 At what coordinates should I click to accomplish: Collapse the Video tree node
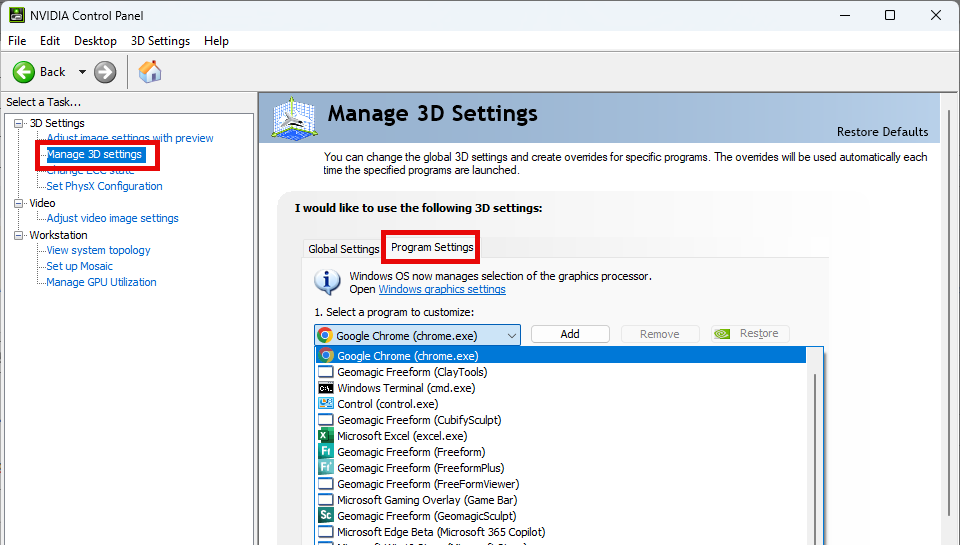click(19, 203)
